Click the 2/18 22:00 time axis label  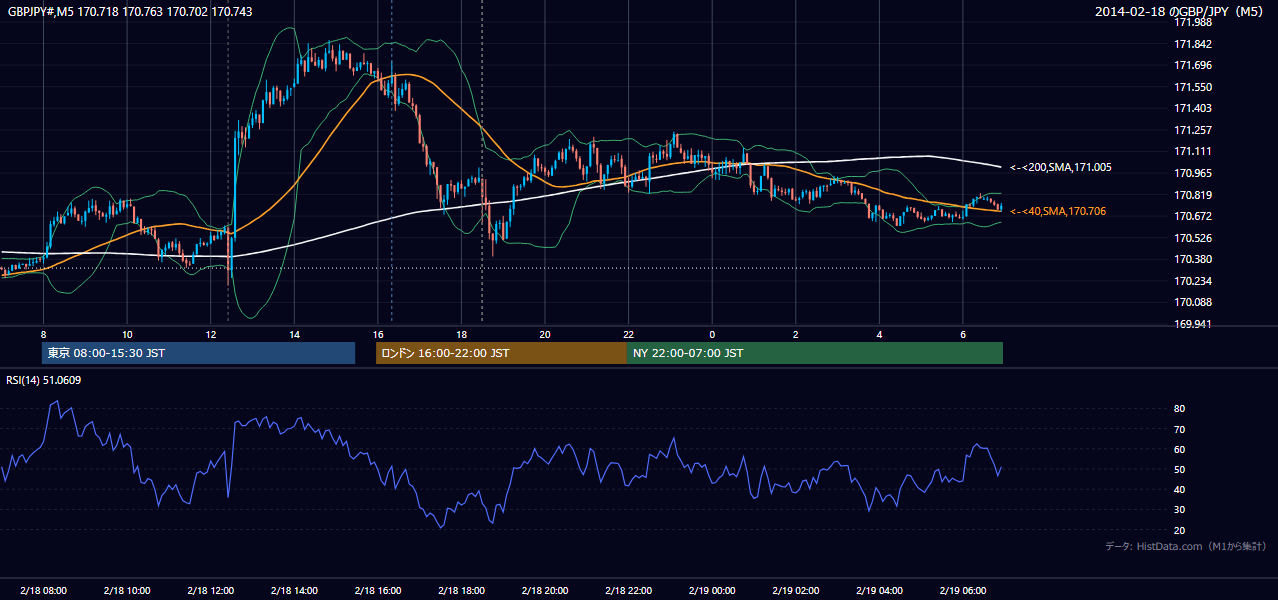pos(628,591)
